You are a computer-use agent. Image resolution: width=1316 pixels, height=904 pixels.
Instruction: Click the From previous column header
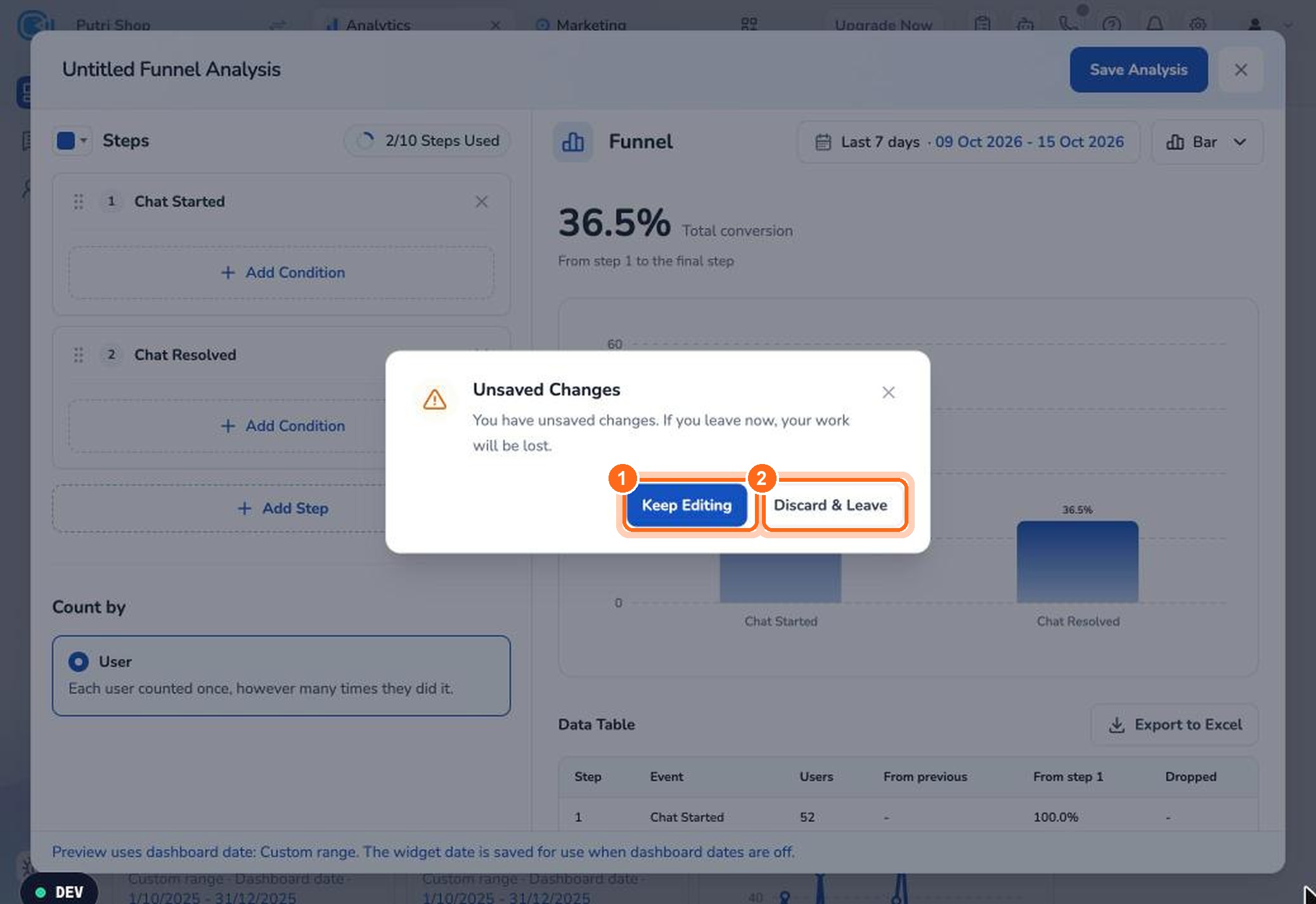pyautogui.click(x=925, y=777)
